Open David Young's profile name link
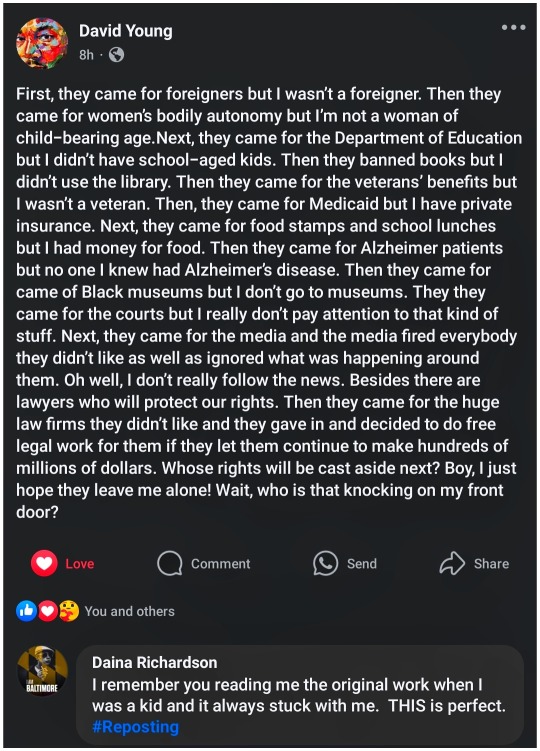This screenshot has width=540, height=751. pos(126,31)
